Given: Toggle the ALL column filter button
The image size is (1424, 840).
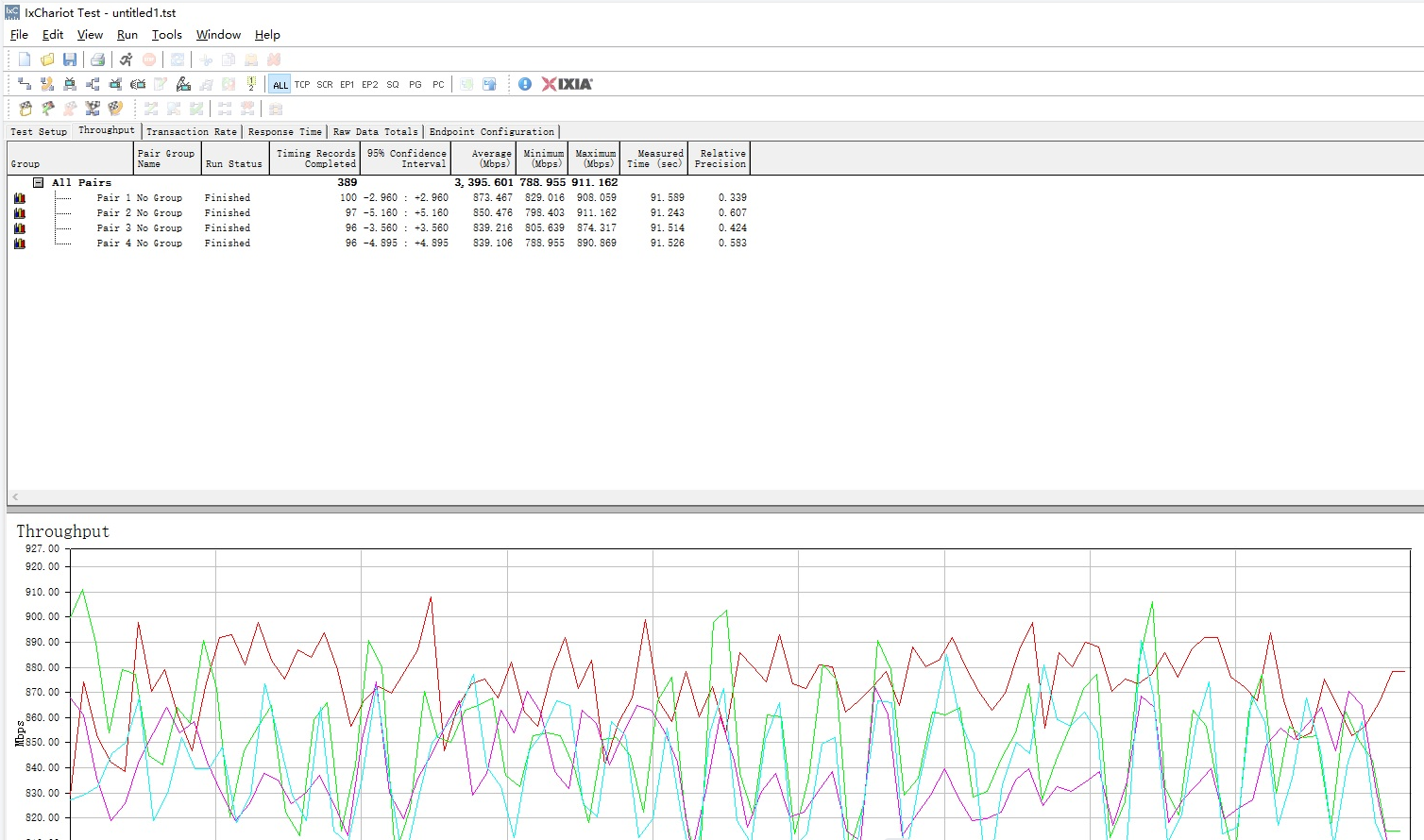Looking at the screenshot, I should 280,85.
